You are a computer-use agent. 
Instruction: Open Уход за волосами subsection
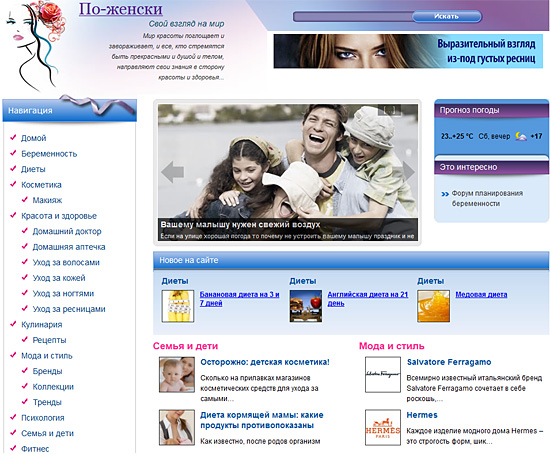click(x=66, y=262)
